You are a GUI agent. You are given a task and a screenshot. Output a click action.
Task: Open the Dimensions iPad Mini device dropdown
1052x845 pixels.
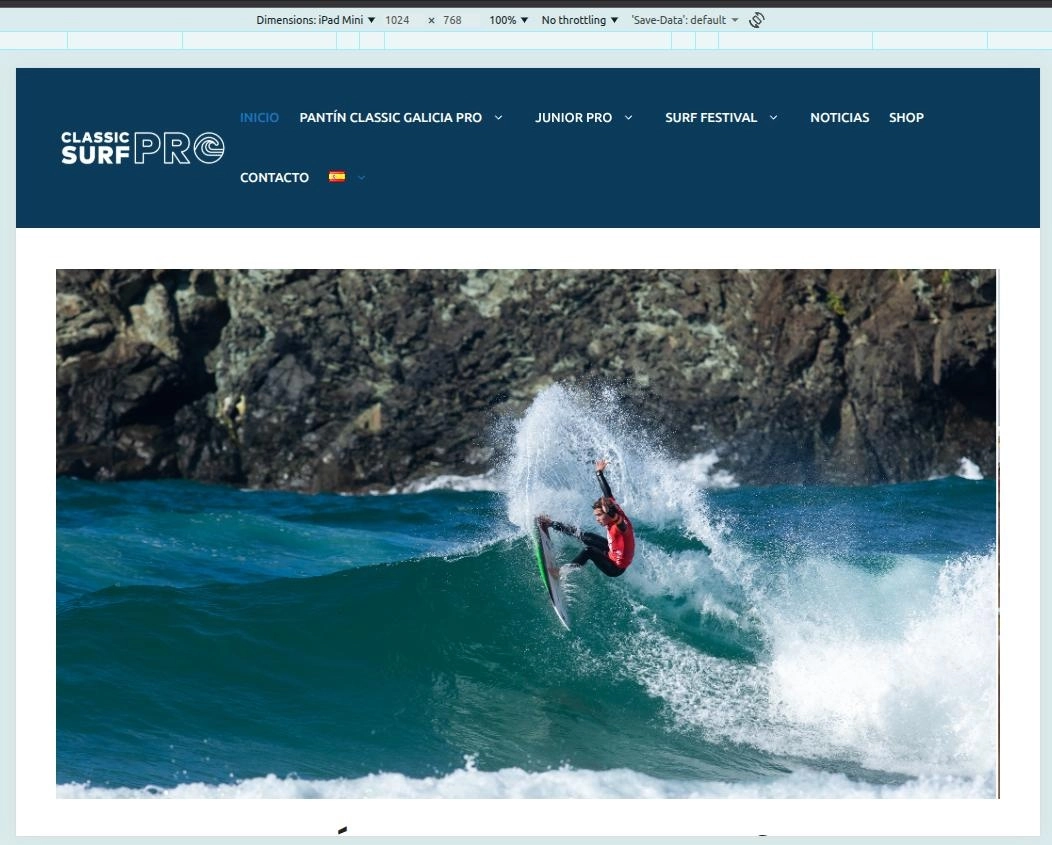315,20
